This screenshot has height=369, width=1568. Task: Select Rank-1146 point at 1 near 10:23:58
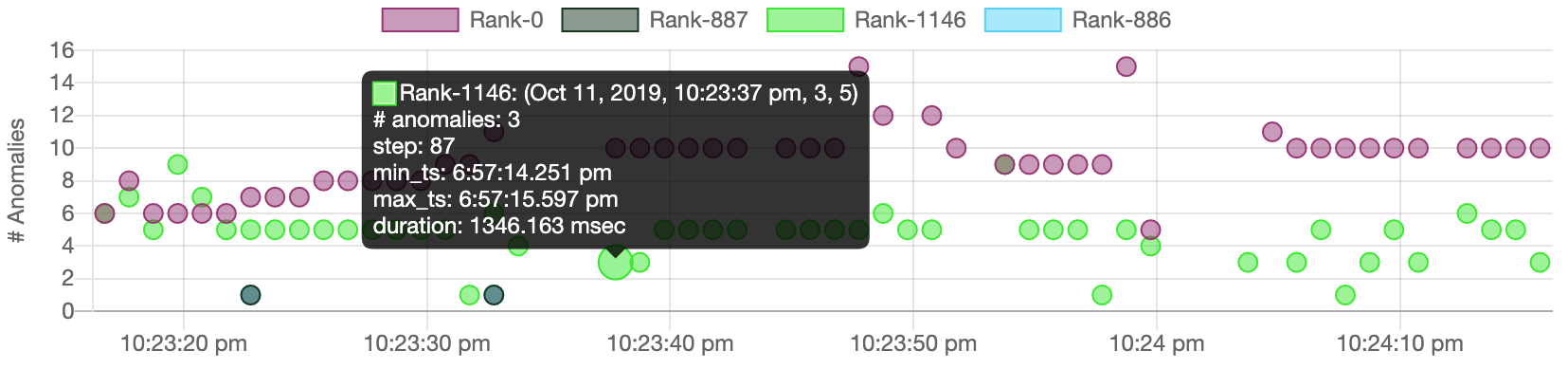coord(1102,295)
